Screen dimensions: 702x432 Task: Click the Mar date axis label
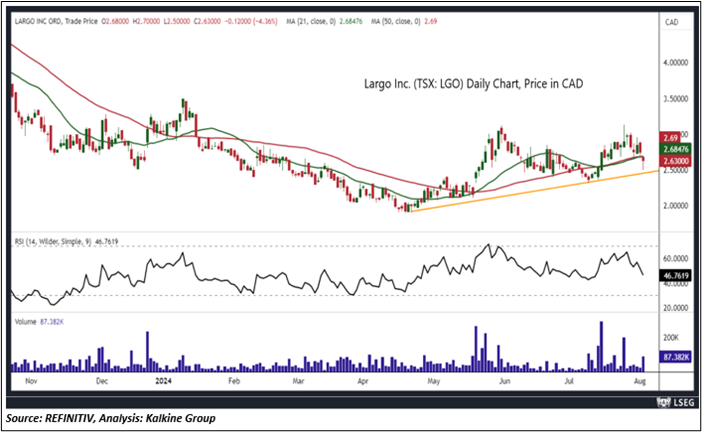click(x=298, y=381)
